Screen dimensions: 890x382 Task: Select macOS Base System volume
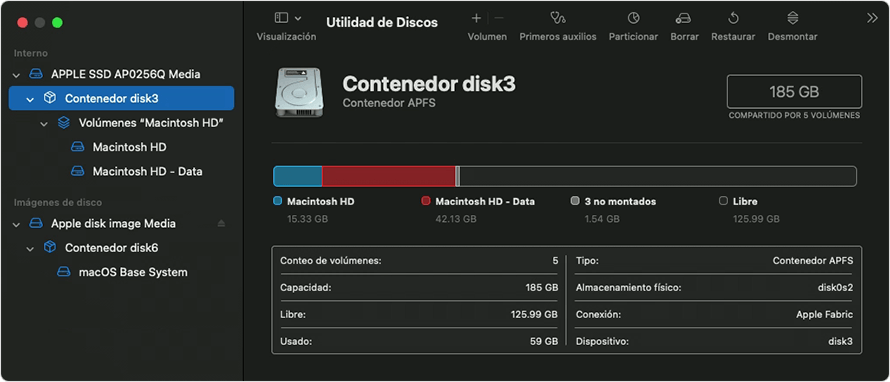click(133, 272)
